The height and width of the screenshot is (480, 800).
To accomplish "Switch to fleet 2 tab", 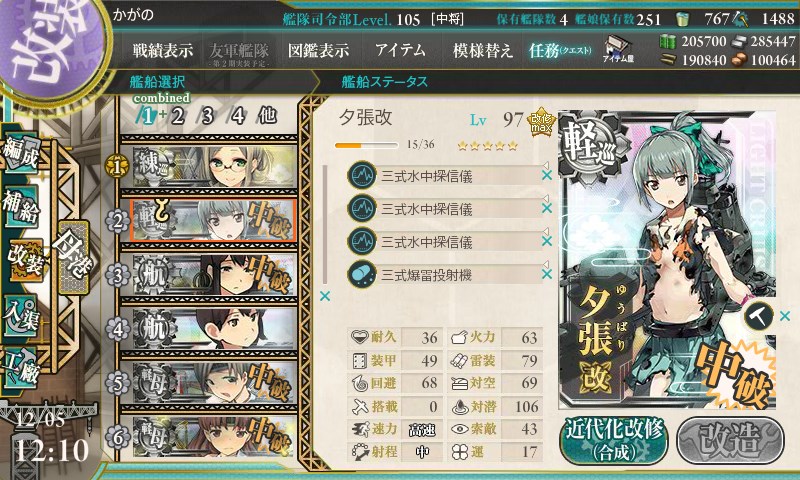I will click(x=178, y=116).
